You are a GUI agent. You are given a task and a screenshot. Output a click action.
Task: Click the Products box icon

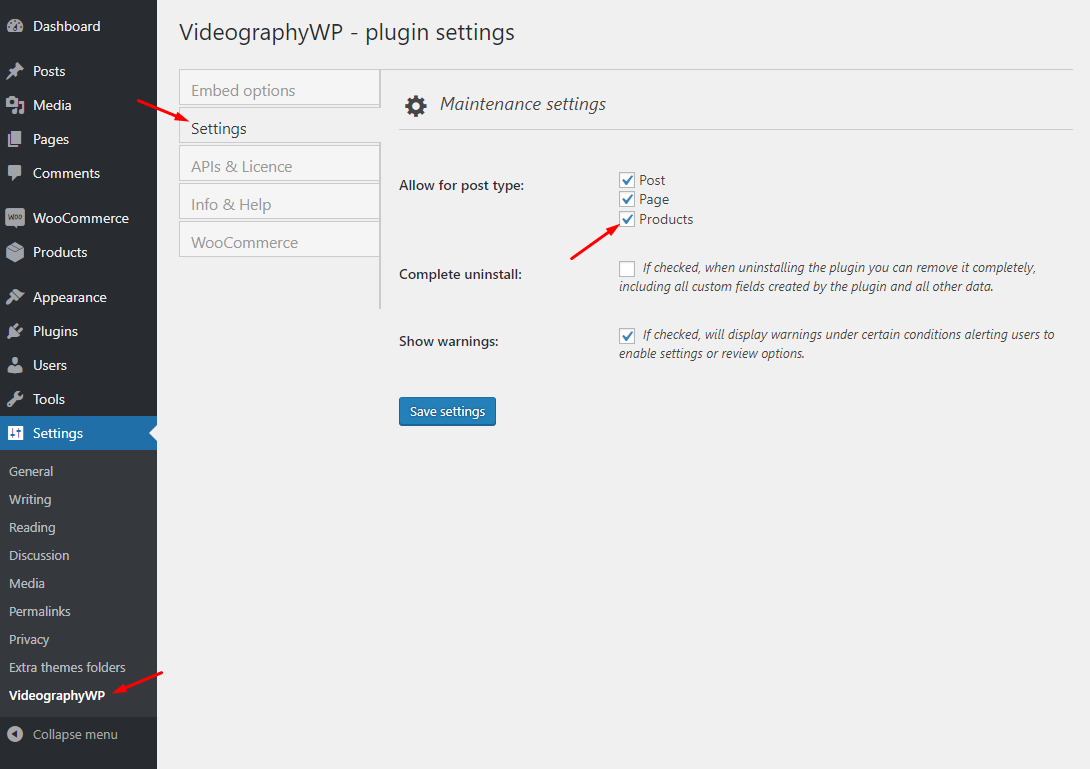(15, 252)
